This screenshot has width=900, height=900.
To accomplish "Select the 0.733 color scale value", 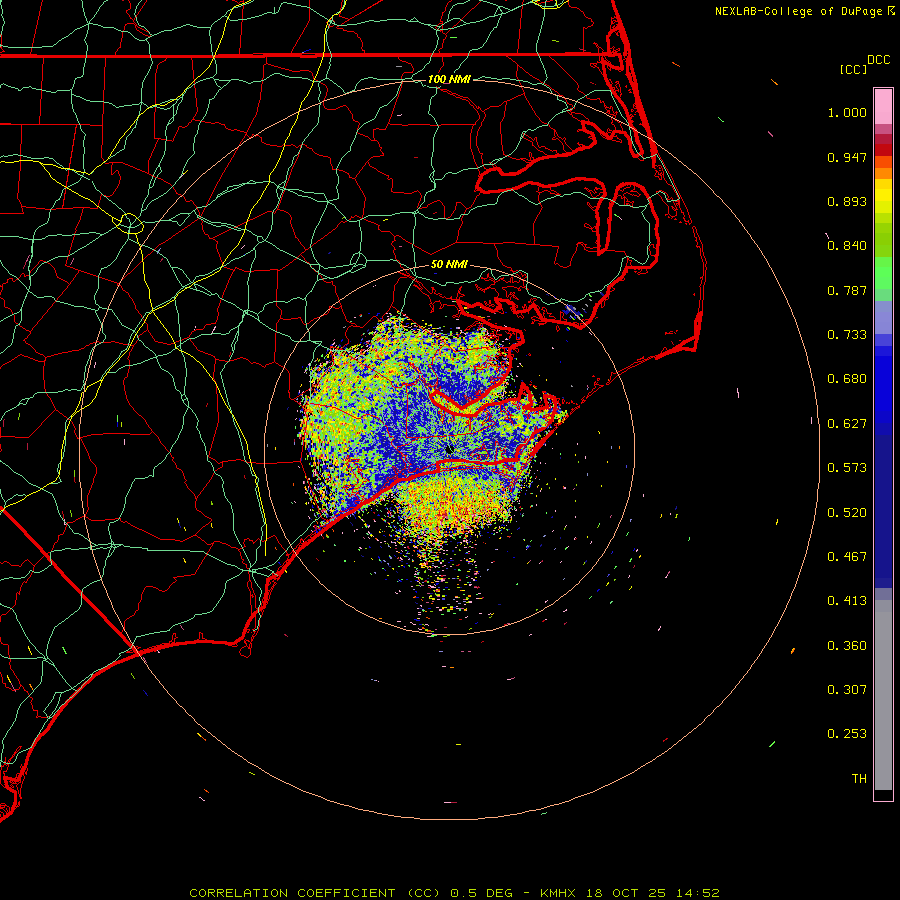I will click(x=847, y=335).
